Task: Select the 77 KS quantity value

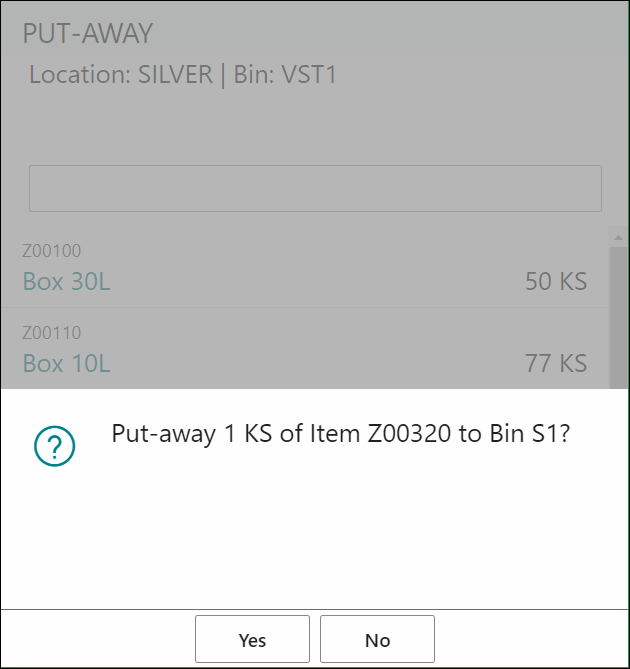Action: click(x=556, y=364)
